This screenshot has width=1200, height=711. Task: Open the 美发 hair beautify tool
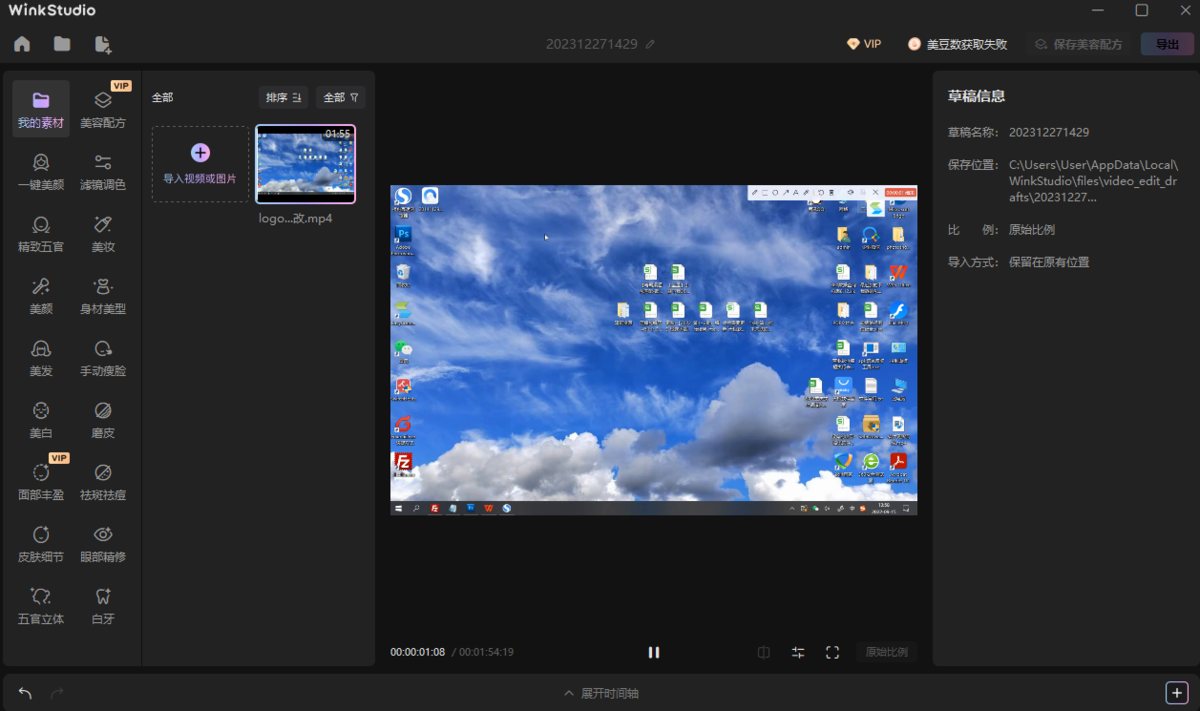pos(40,356)
